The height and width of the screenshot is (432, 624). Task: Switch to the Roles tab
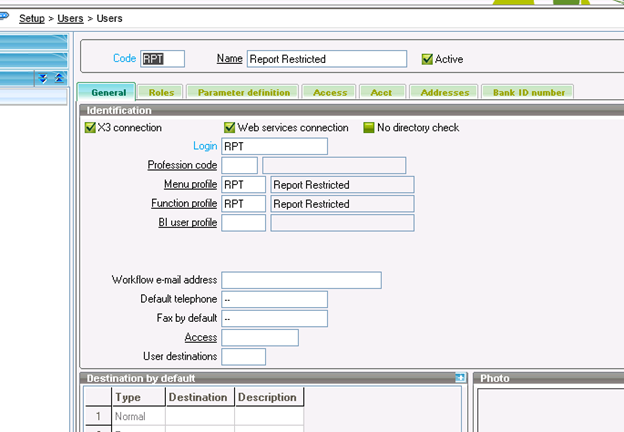click(x=161, y=92)
